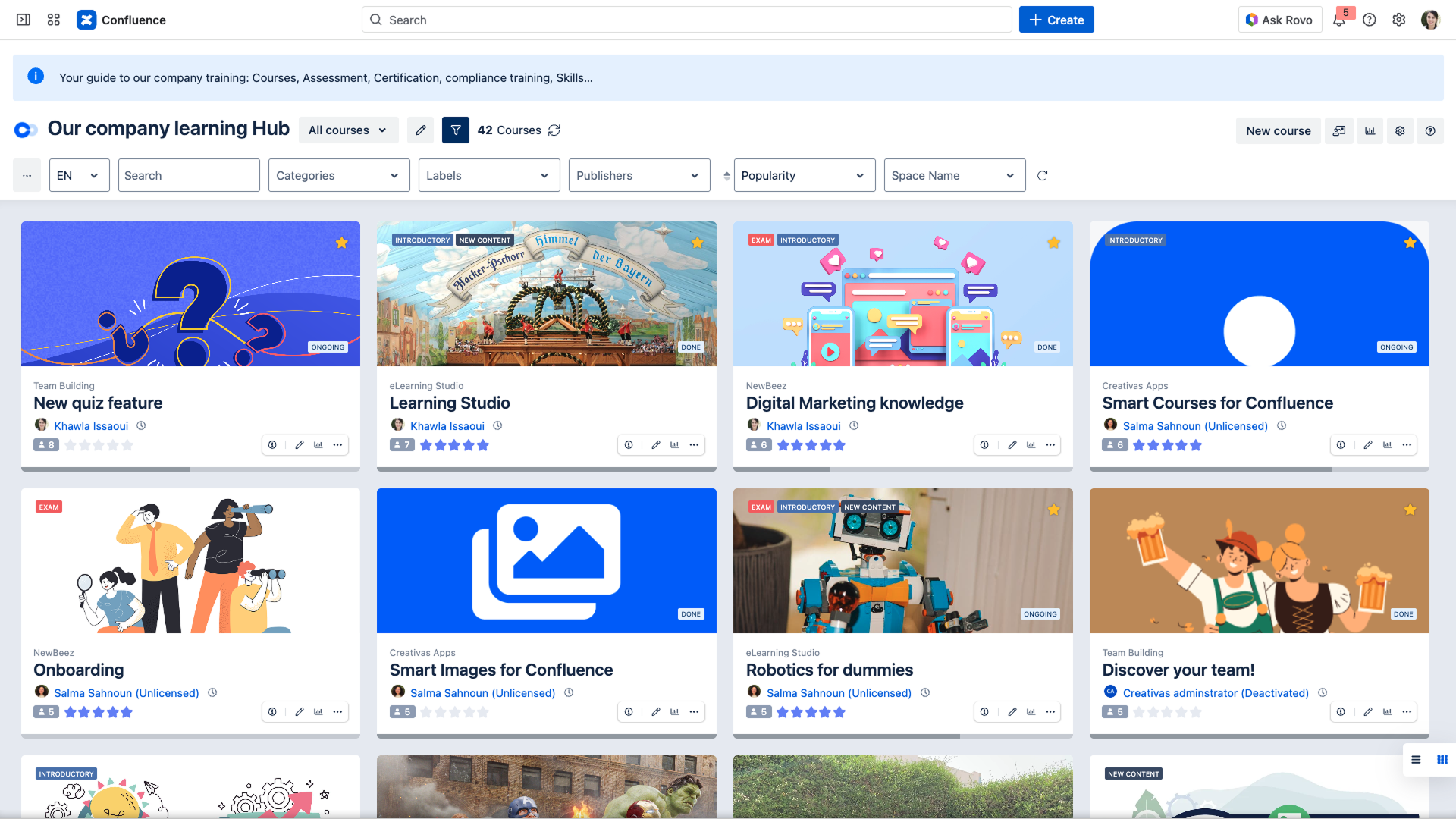Switch to list view layout
Screen dimensions: 1456x819
click(1415, 760)
